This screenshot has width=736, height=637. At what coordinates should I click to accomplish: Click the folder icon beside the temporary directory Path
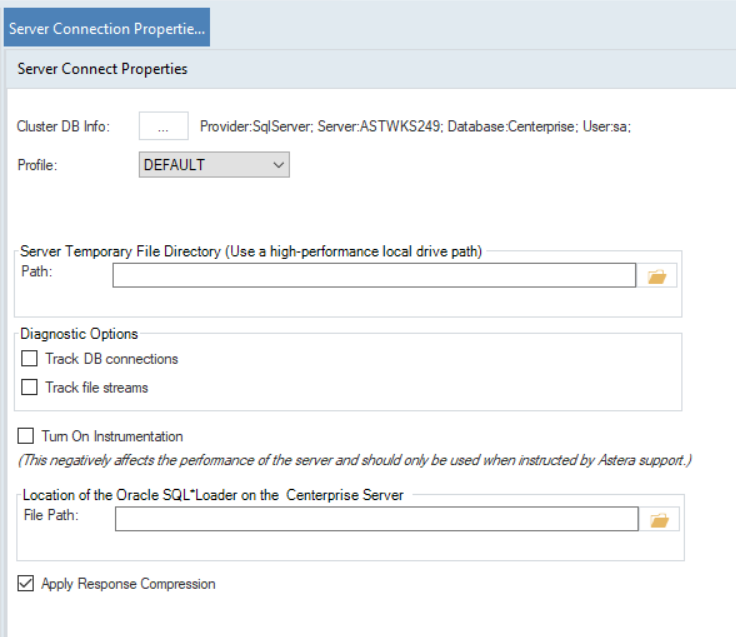(x=657, y=276)
